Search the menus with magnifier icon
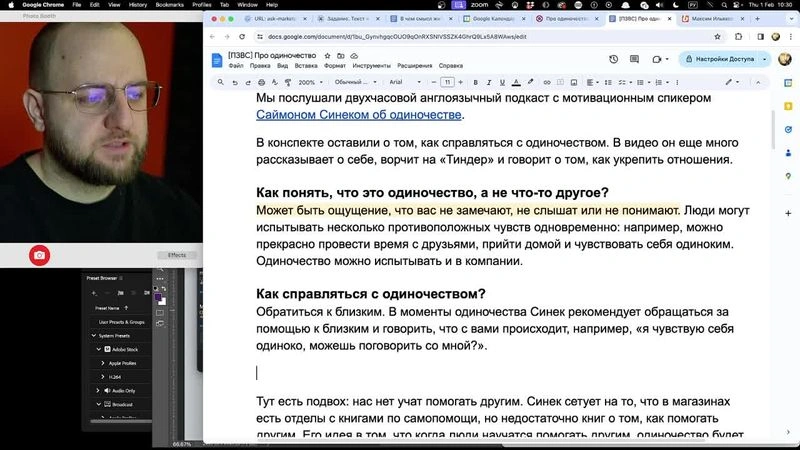 click(220, 82)
